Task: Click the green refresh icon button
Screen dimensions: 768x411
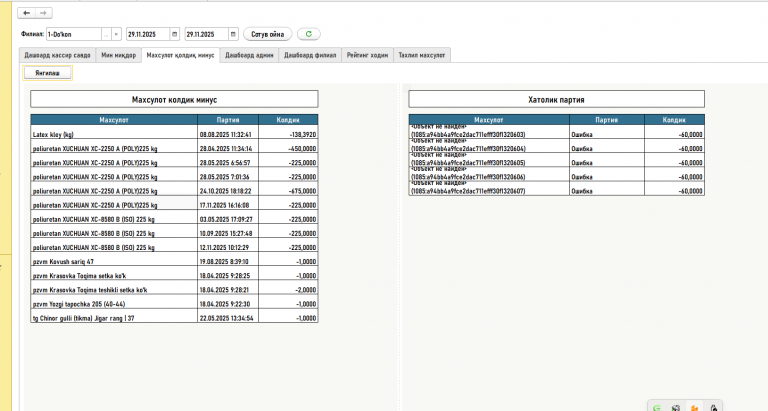Action: 309,34
